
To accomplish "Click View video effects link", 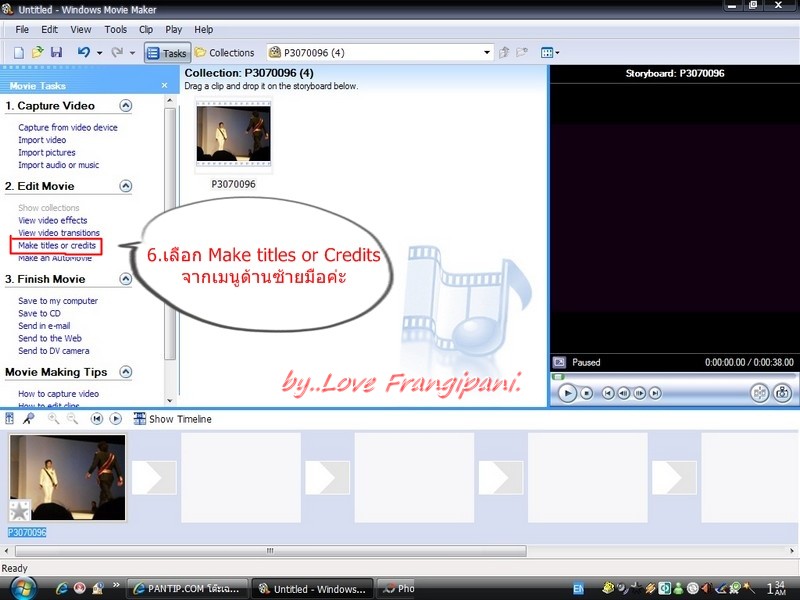I will (x=53, y=220).
